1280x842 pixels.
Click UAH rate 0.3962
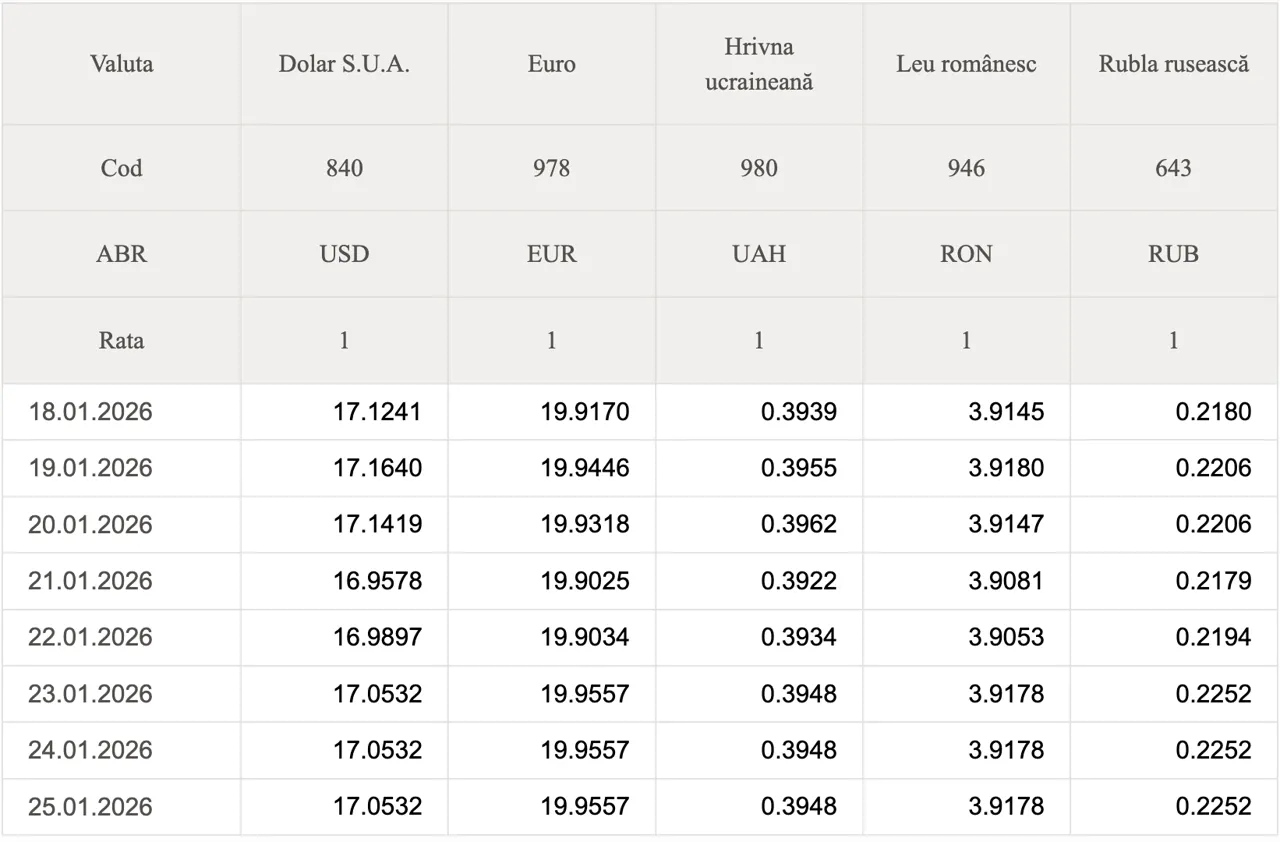coord(798,524)
